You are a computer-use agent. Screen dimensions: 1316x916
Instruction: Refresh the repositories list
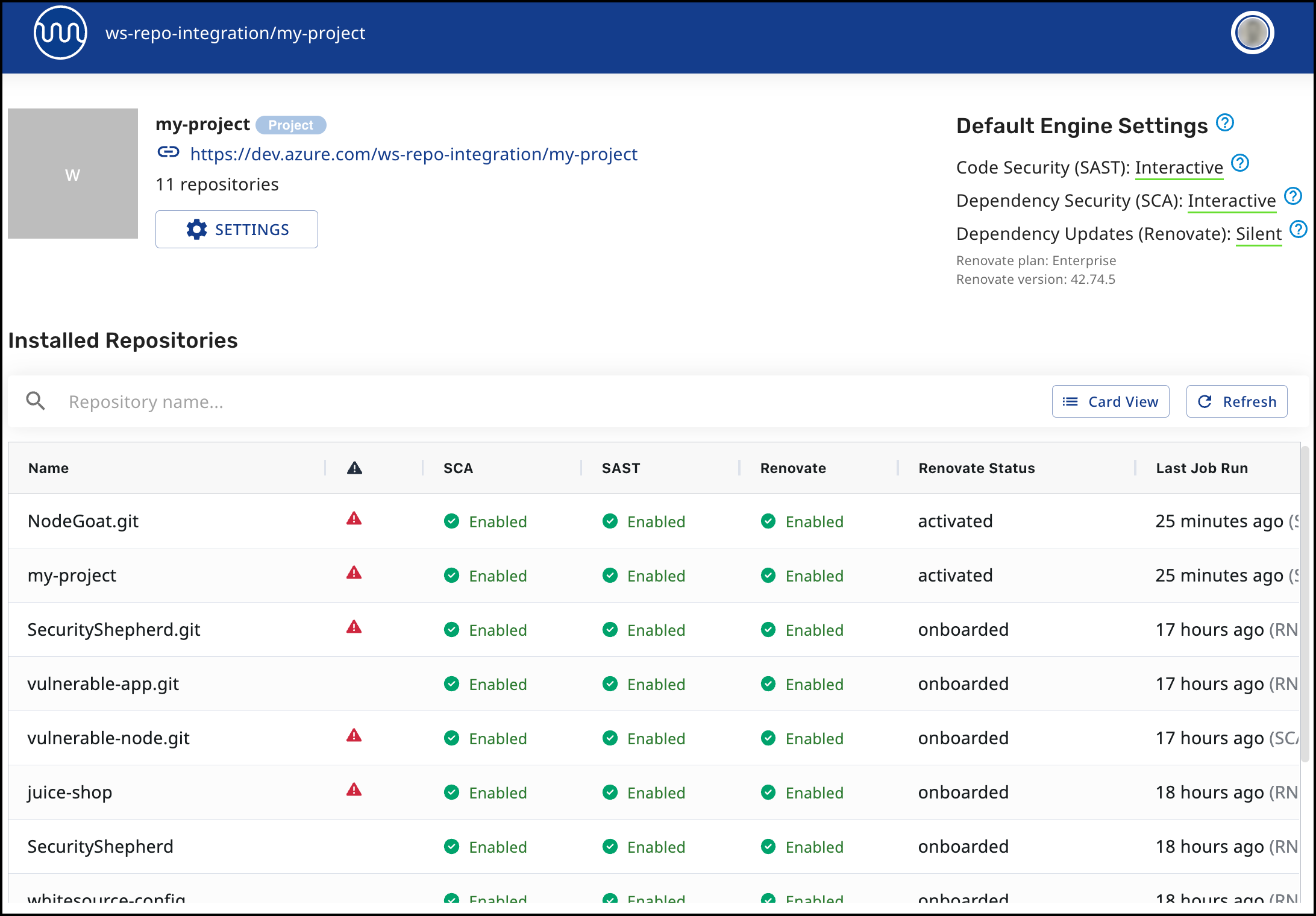[1236, 402]
